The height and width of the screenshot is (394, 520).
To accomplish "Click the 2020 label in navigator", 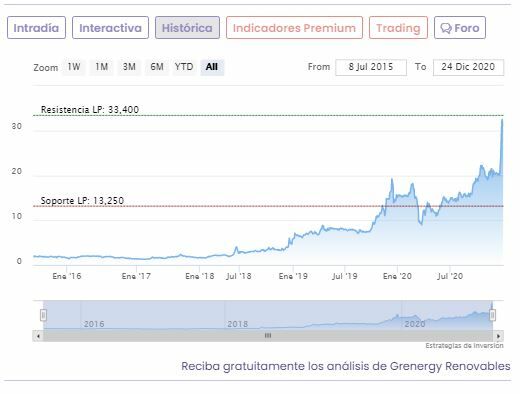I will [x=415, y=324].
